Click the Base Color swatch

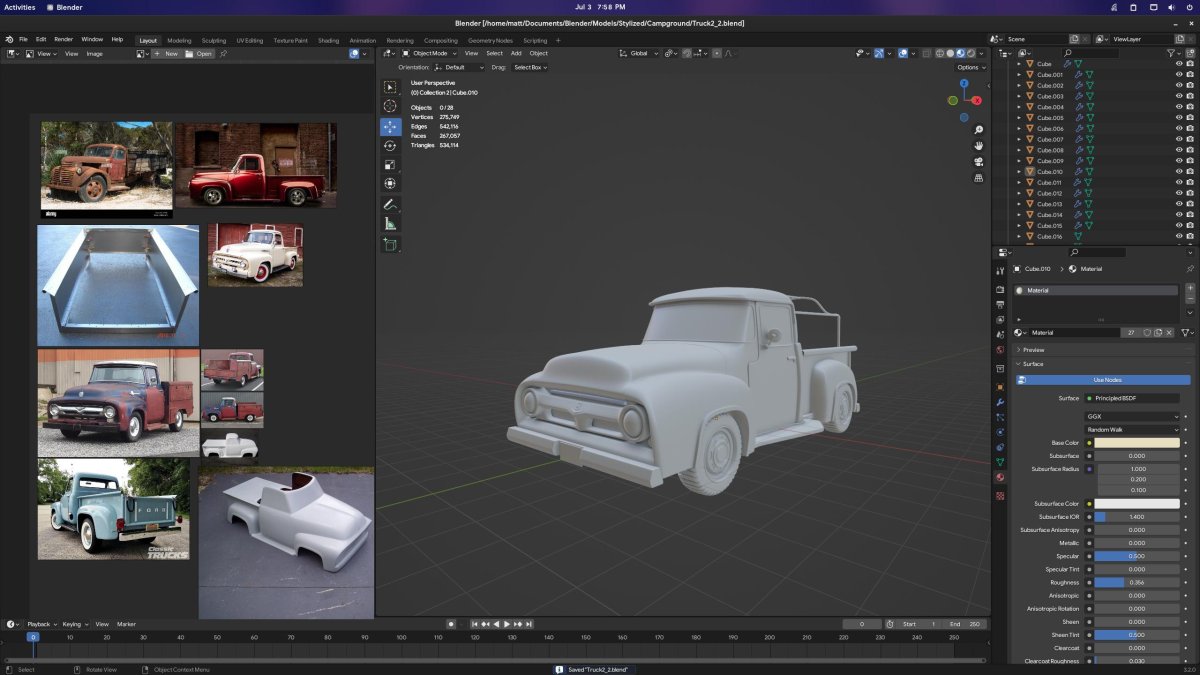pyautogui.click(x=1137, y=442)
